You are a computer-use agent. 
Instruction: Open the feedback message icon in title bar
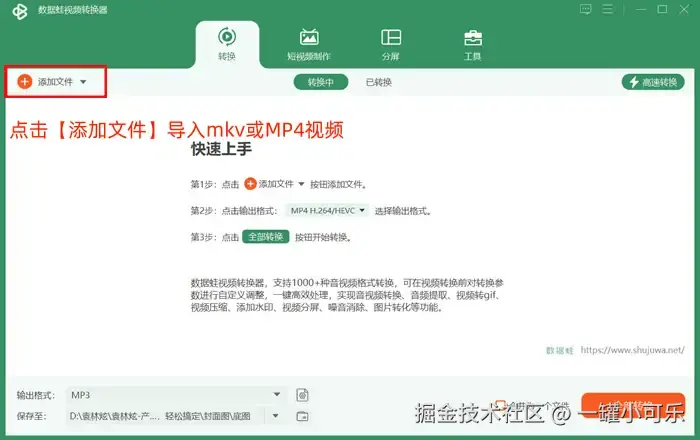[586, 9]
